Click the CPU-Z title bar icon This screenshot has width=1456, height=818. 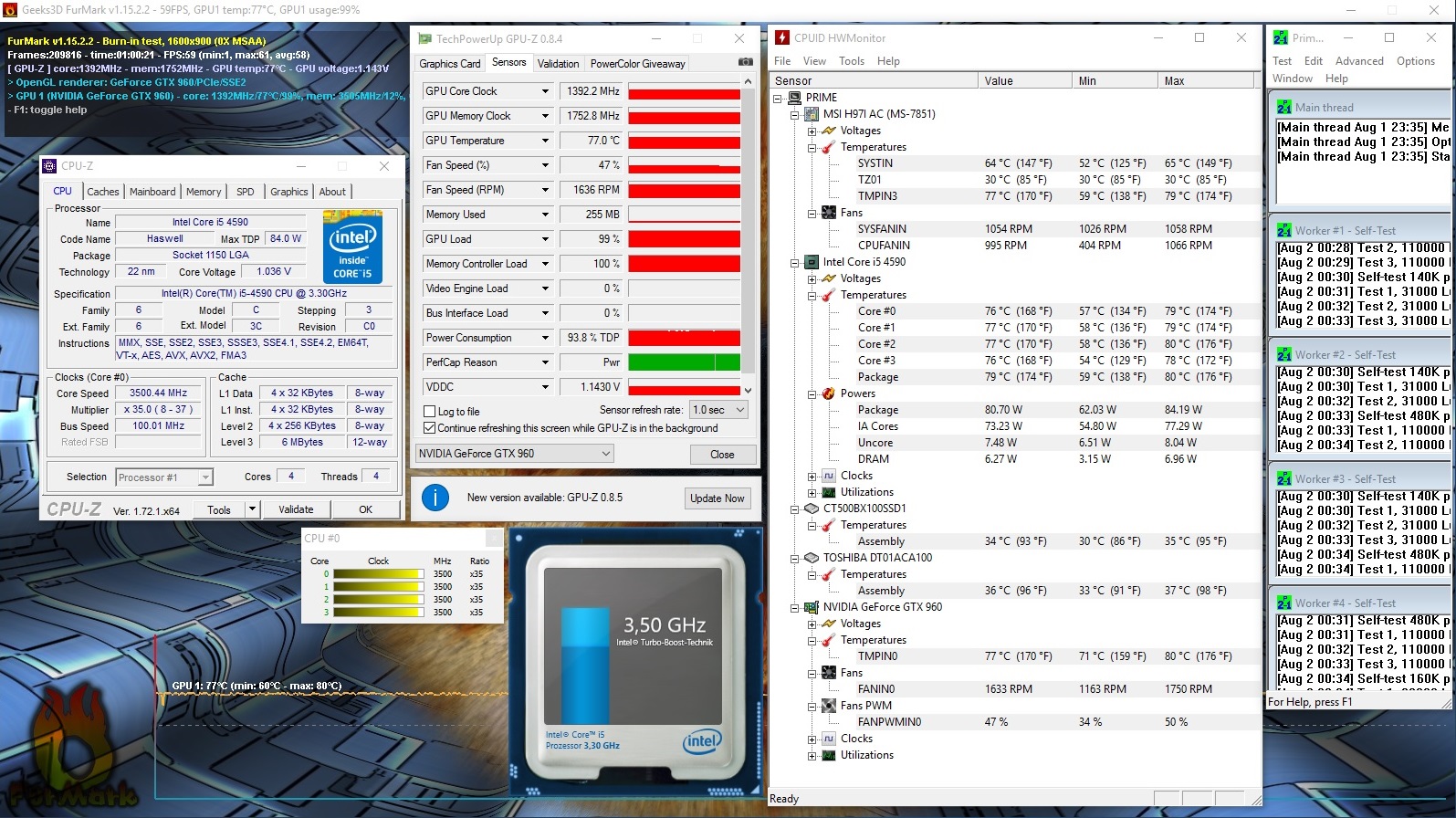point(49,166)
